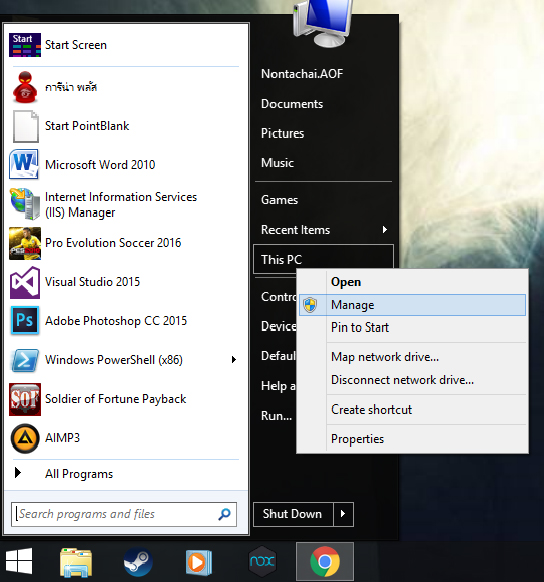The image size is (544, 582).
Task: Open the Visual Studio 2015 icon
Action: tap(25, 282)
